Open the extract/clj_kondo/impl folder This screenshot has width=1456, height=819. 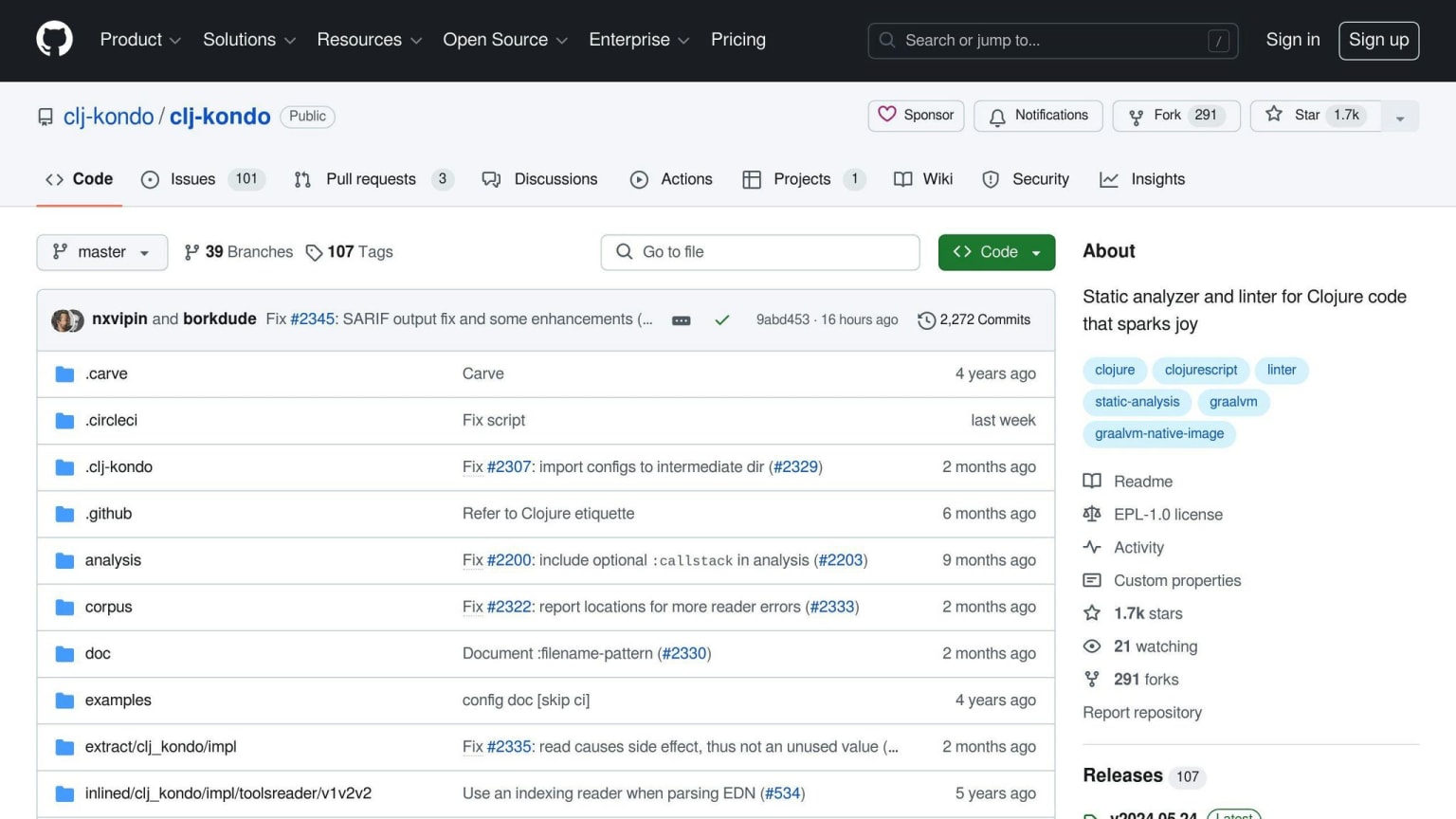161,747
